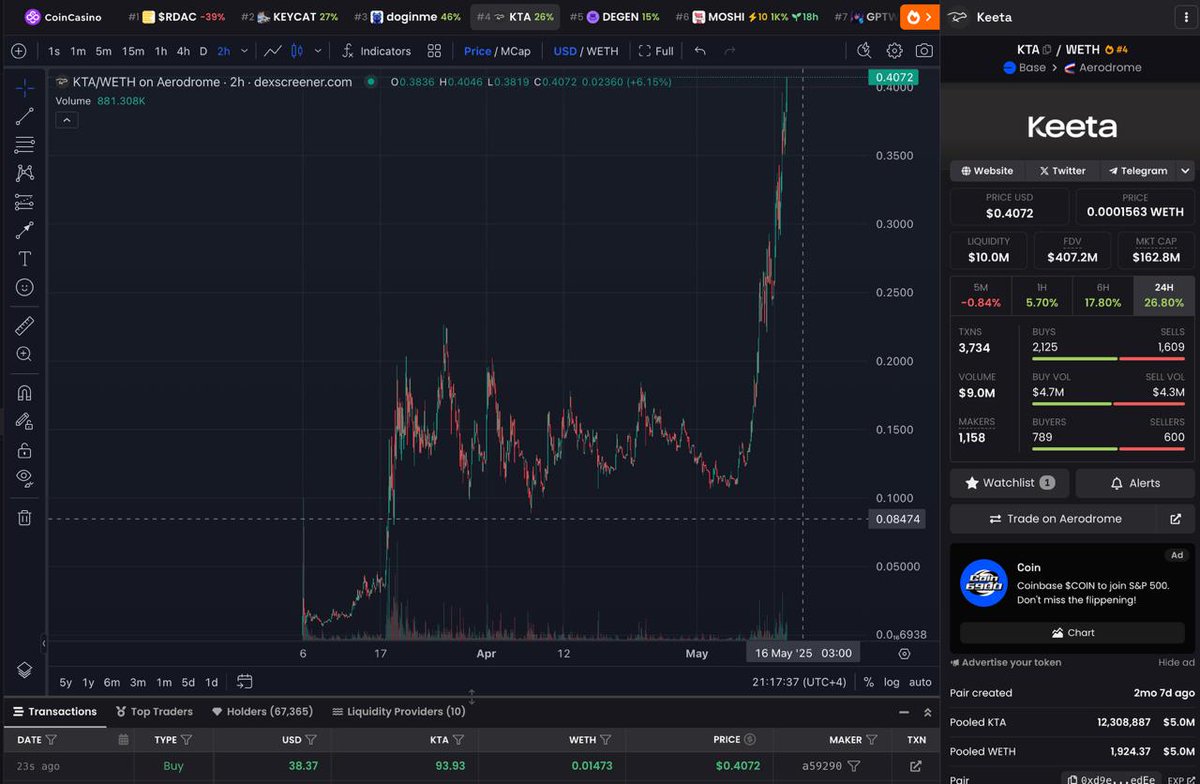1200x784 pixels.
Task: Open the go to date calendar icon
Action: (245, 682)
